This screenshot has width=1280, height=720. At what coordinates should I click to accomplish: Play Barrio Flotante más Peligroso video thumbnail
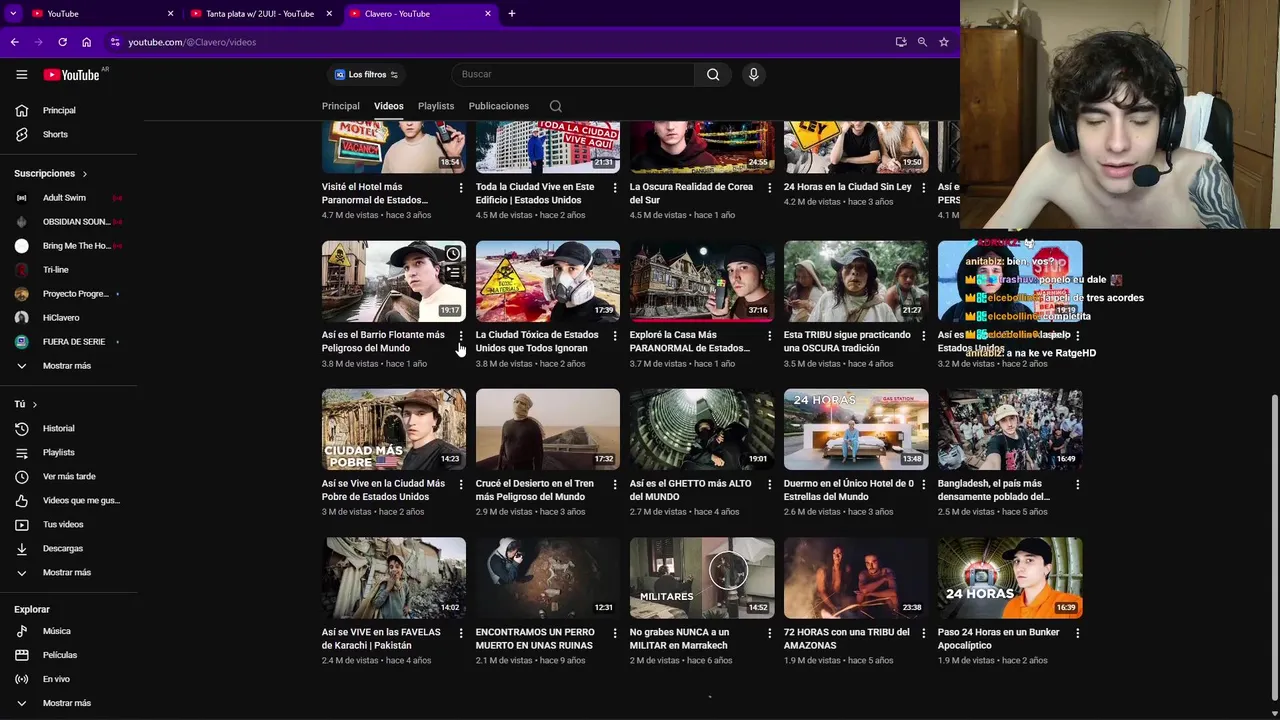[394, 281]
